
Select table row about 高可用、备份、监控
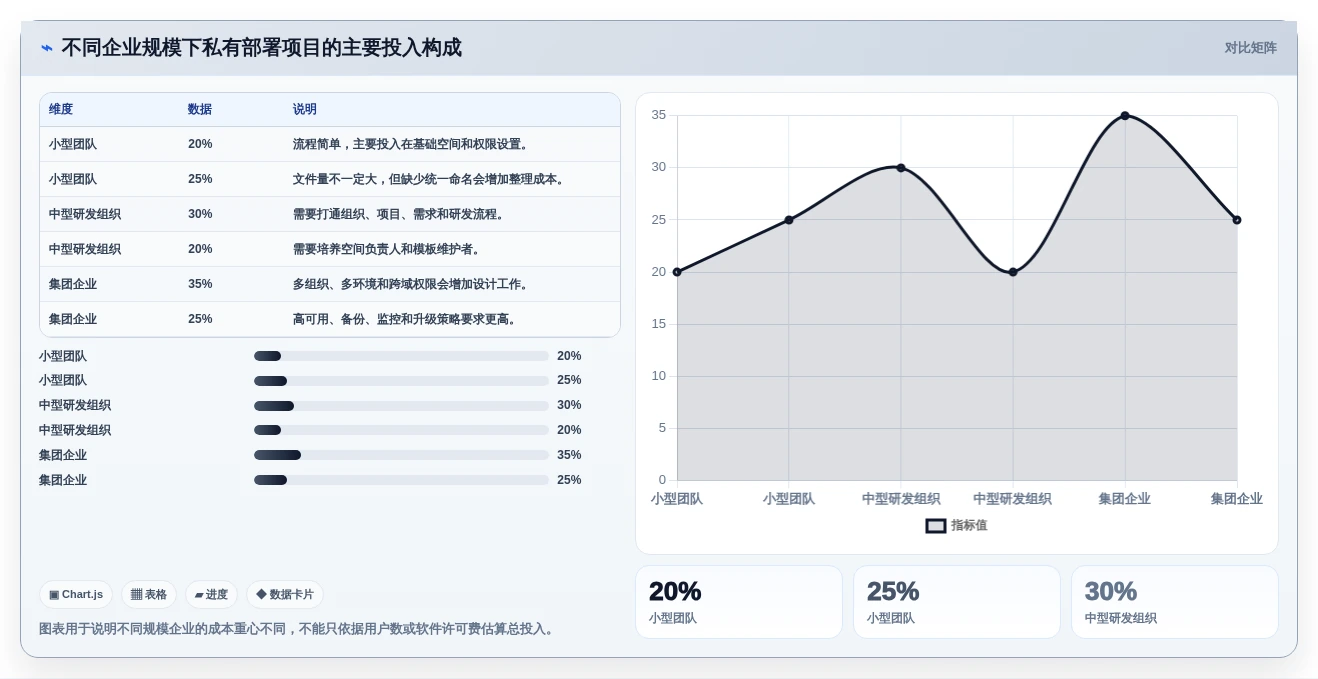[330, 319]
